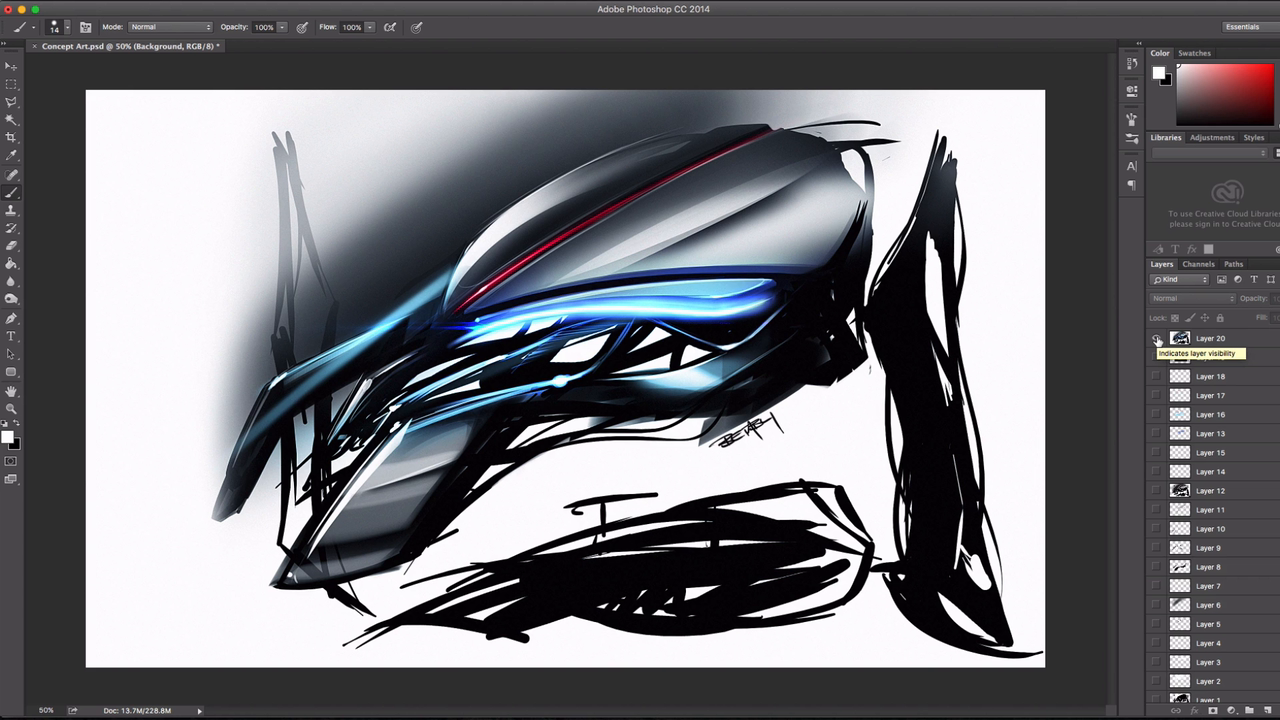Open the Brush tool preset picker
Image resolution: width=1280 pixels, height=720 pixels.
[x=24, y=27]
